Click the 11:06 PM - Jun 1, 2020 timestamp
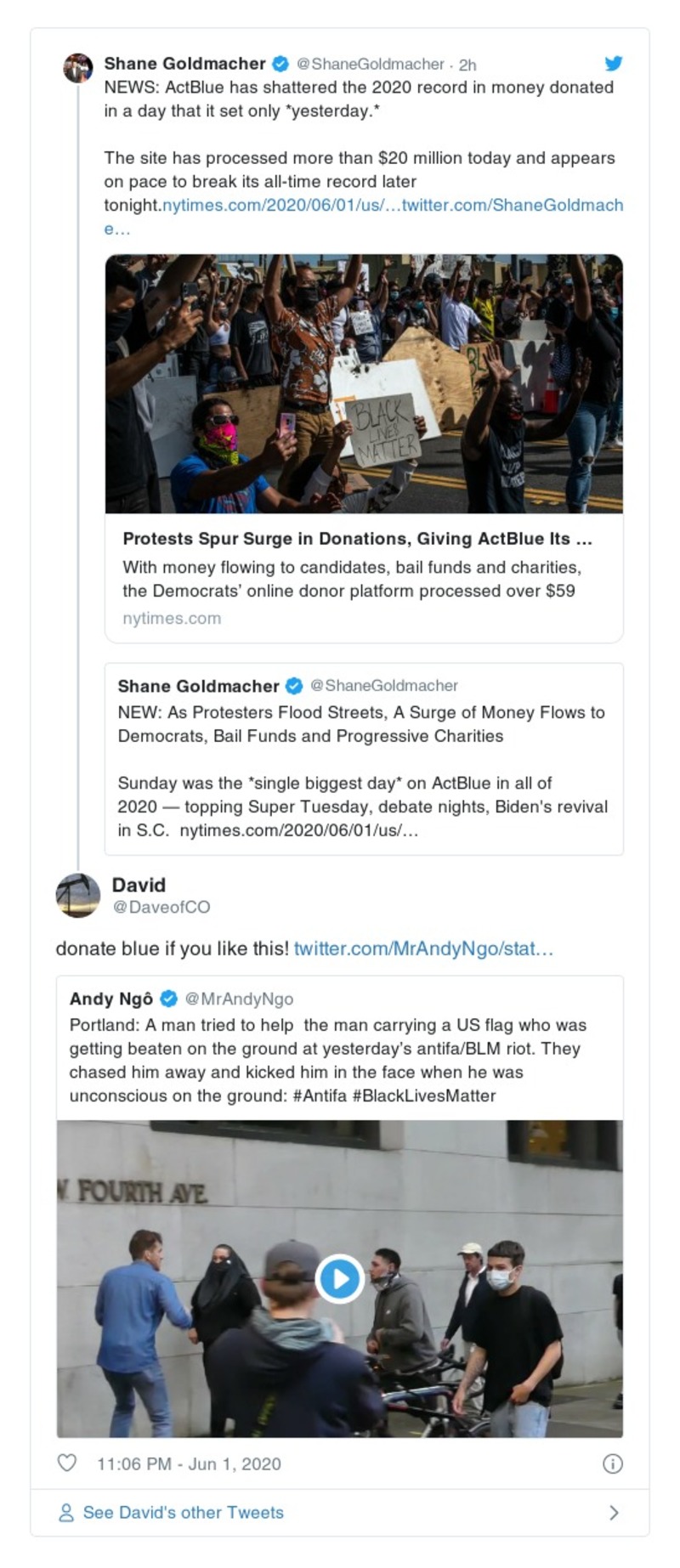Screen dimensions: 680x1568 [x=189, y=1463]
